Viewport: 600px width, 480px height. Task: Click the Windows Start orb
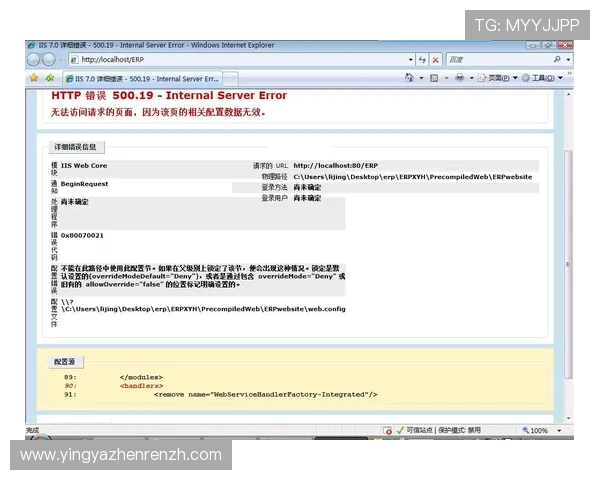point(40,438)
